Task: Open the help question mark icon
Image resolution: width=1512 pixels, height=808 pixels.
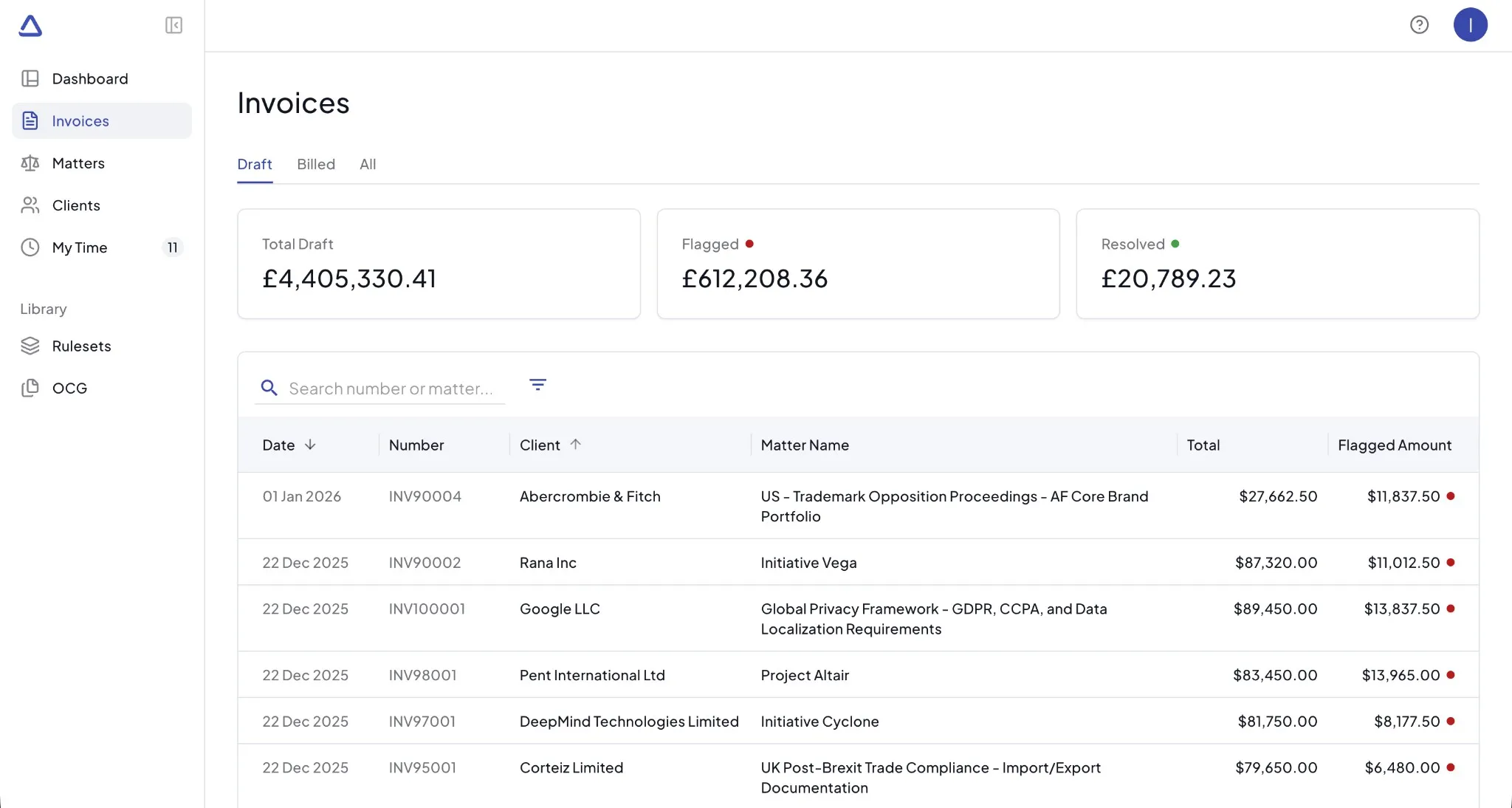Action: pos(1419,25)
